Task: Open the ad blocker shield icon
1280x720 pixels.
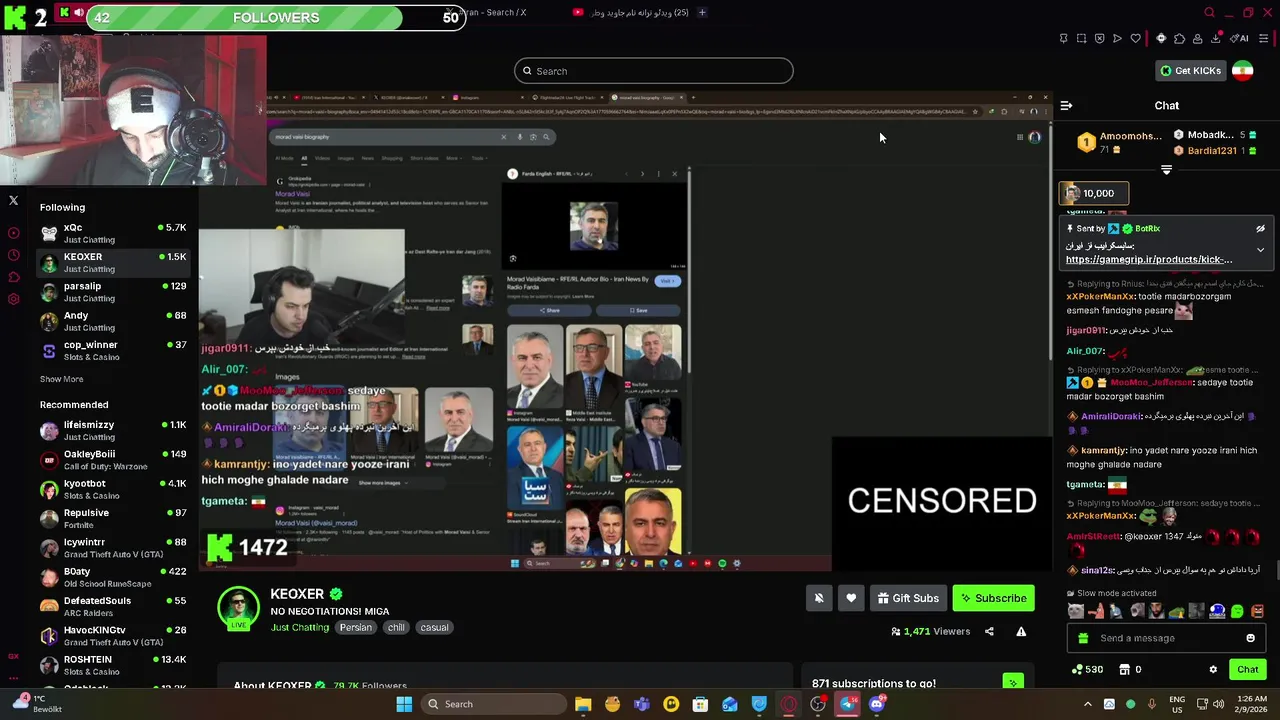Action: coord(1099,38)
